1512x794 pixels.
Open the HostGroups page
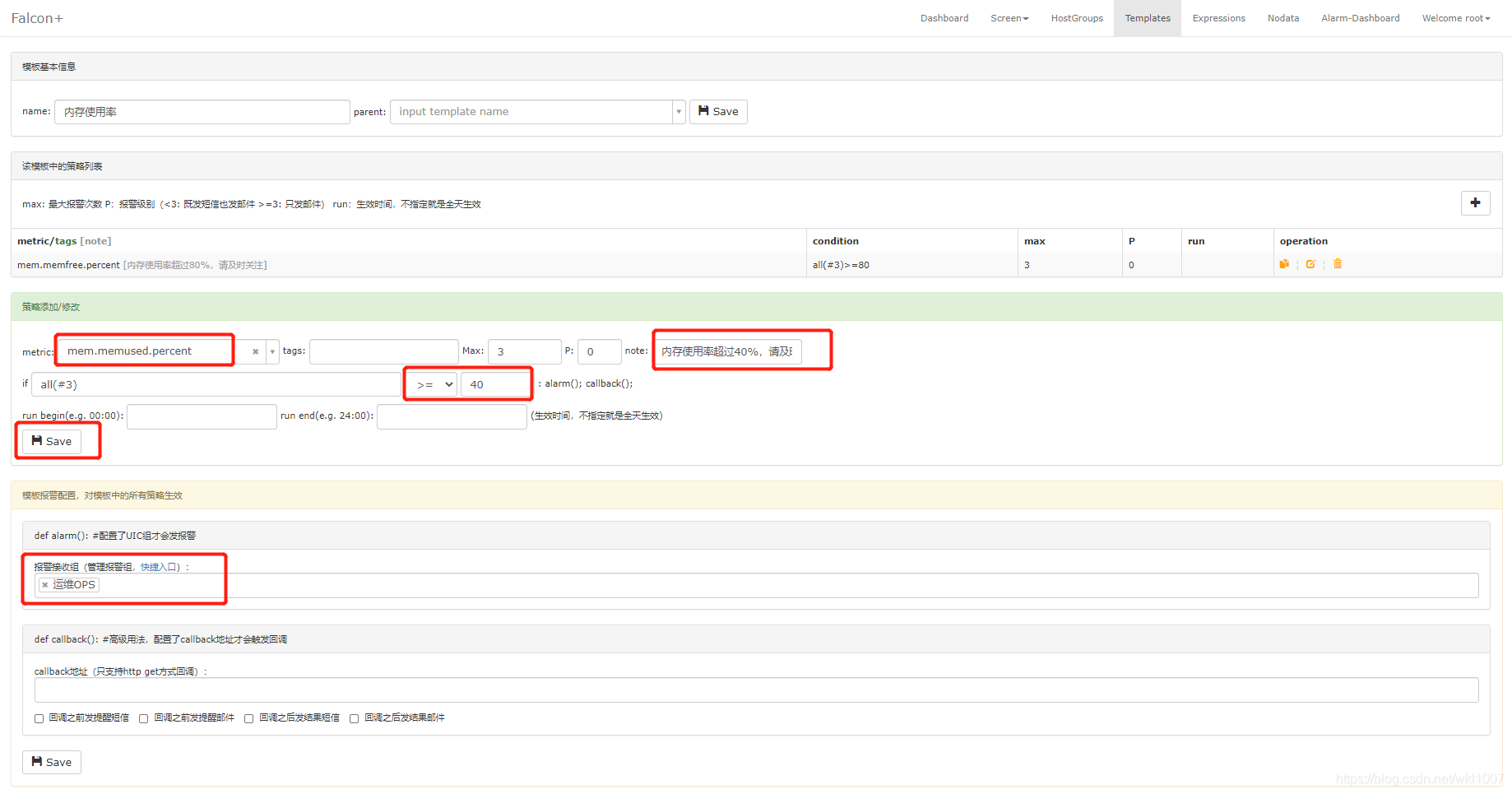pyautogui.click(x=1077, y=18)
